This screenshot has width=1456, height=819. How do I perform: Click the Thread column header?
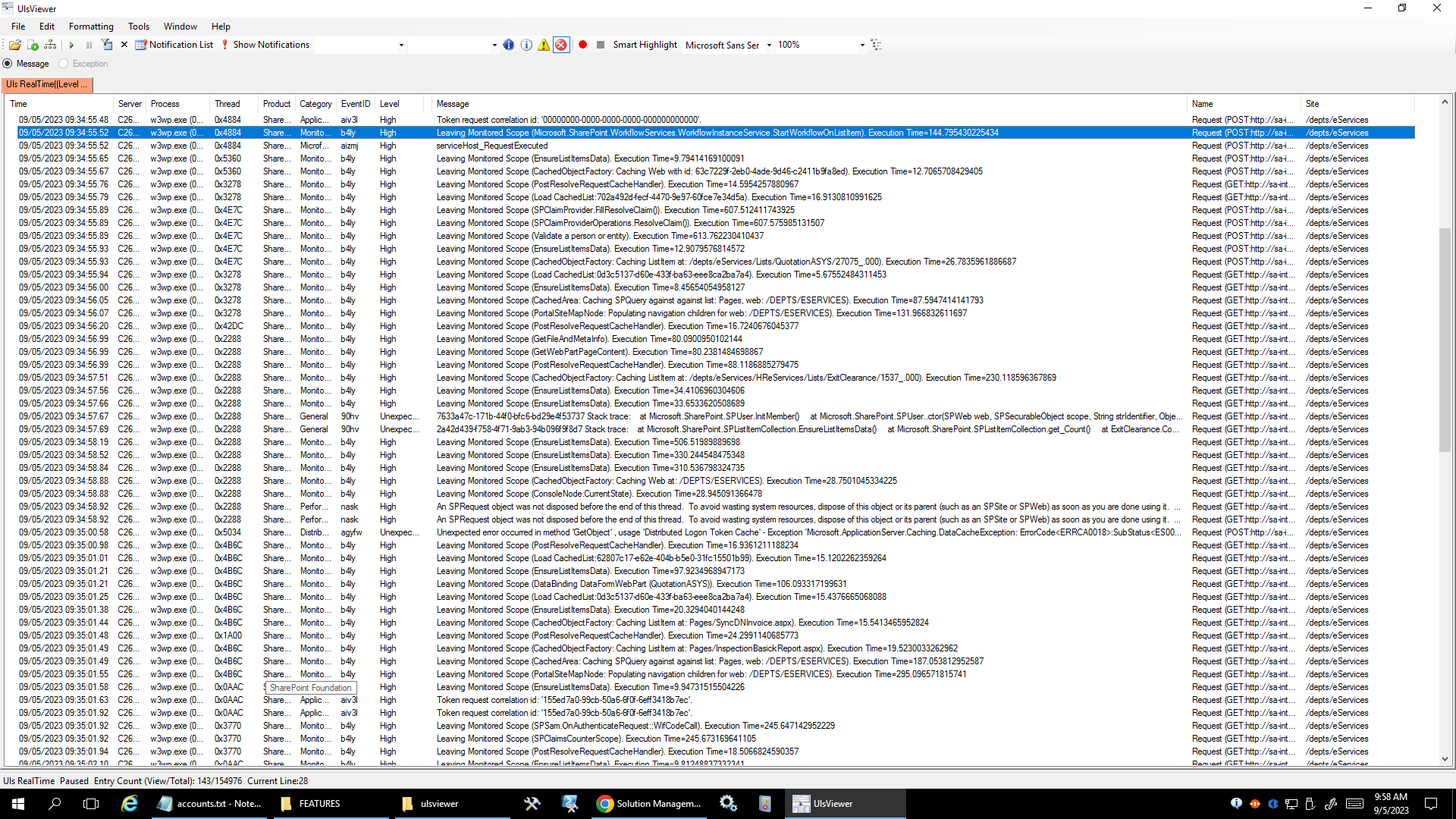[x=234, y=104]
